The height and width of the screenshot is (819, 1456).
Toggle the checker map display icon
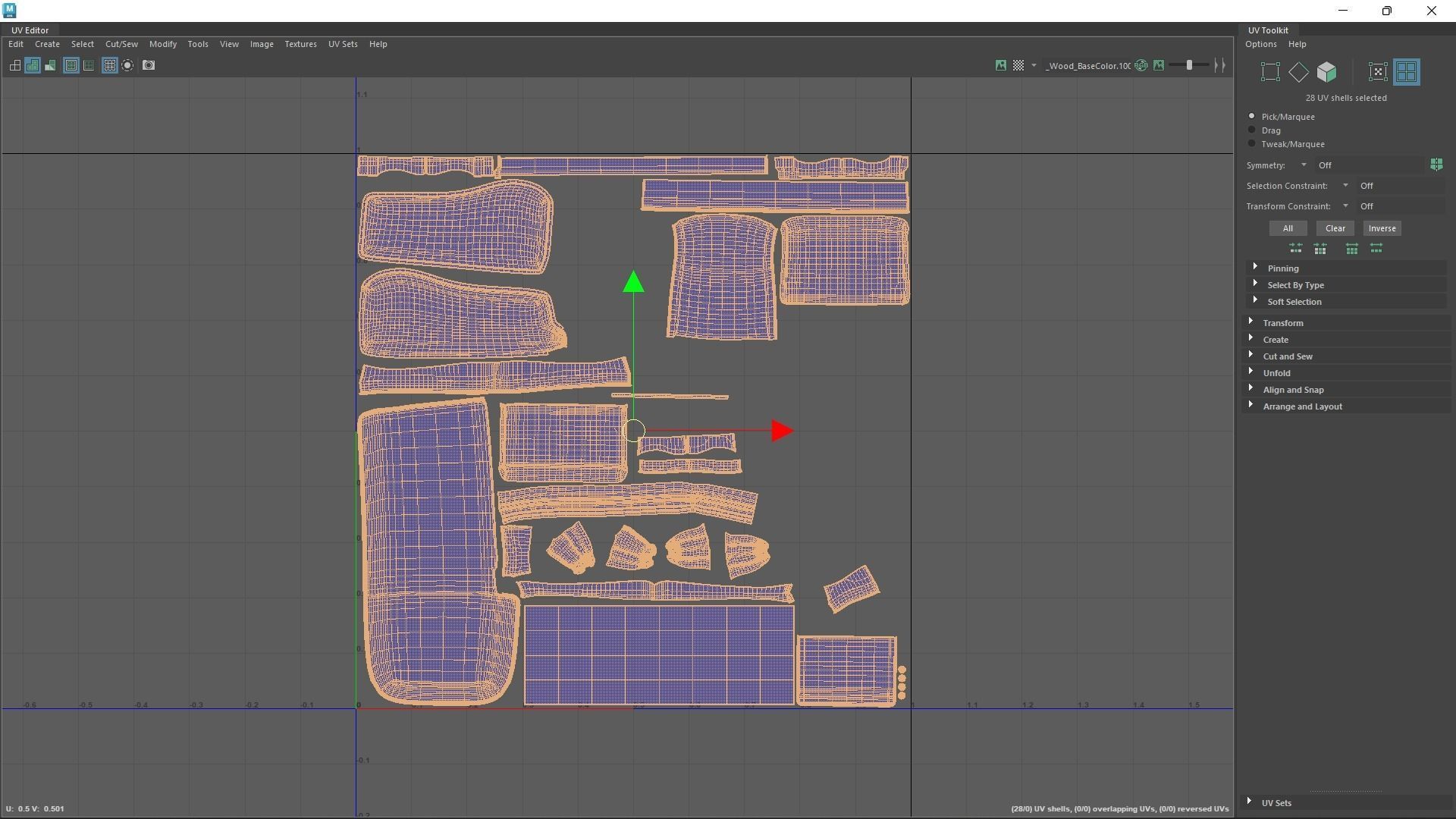click(x=1018, y=65)
